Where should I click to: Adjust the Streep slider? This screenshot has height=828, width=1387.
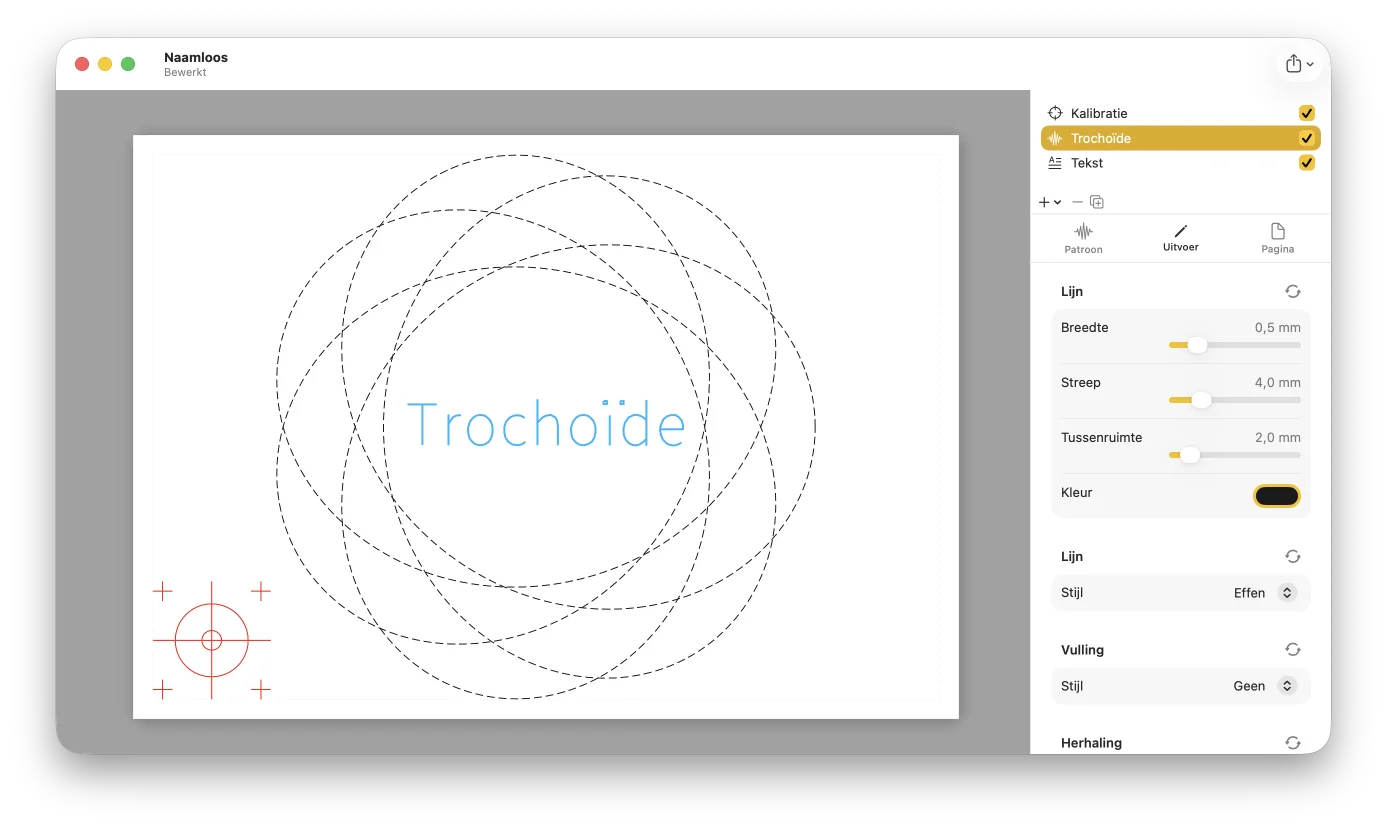pos(1234,400)
